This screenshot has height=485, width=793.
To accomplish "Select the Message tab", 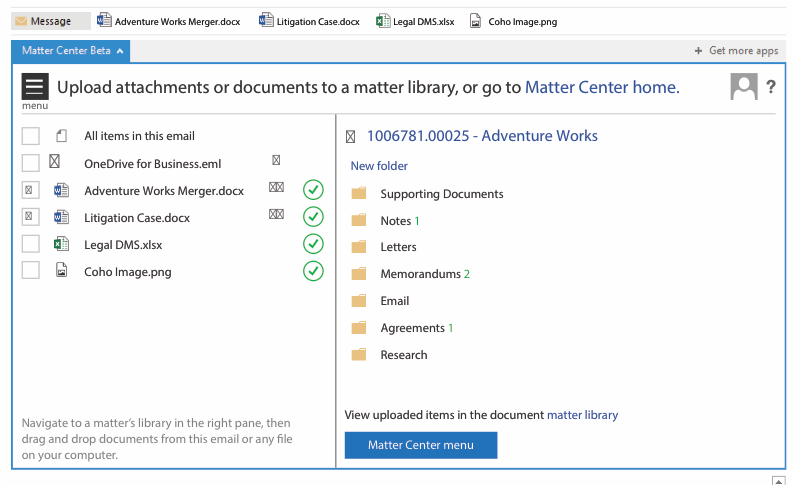I will click(51, 21).
